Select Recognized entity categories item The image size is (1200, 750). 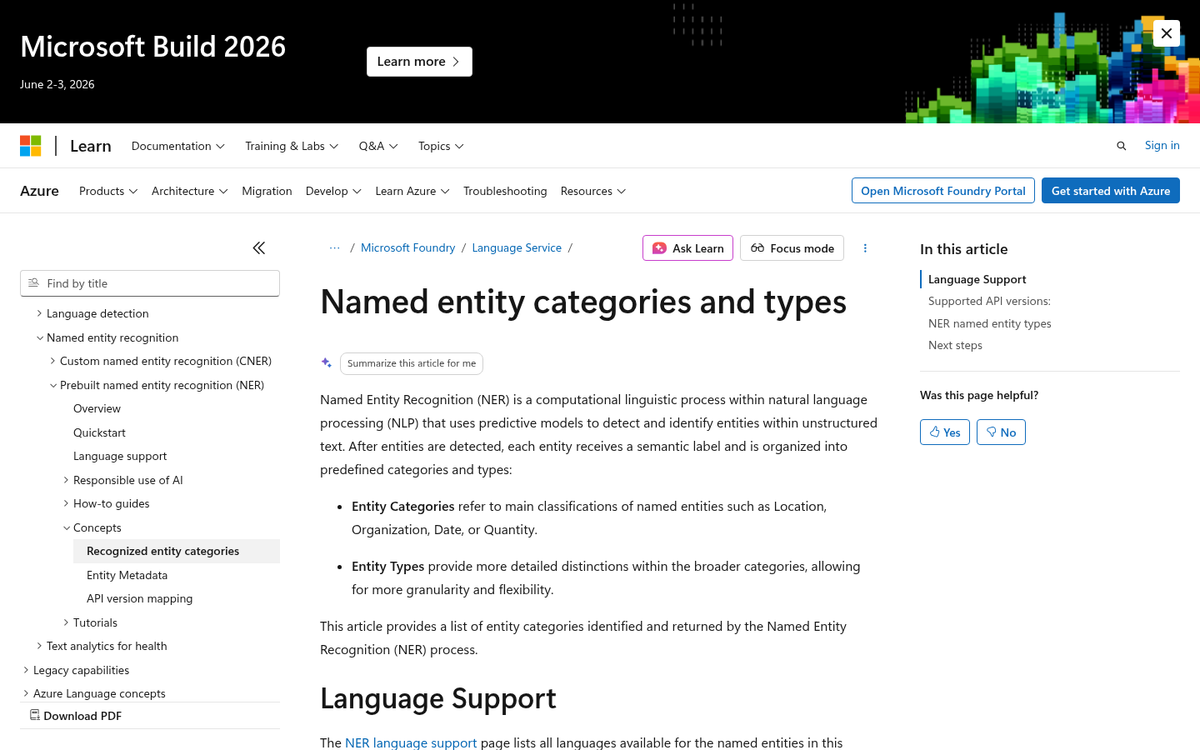(x=176, y=551)
